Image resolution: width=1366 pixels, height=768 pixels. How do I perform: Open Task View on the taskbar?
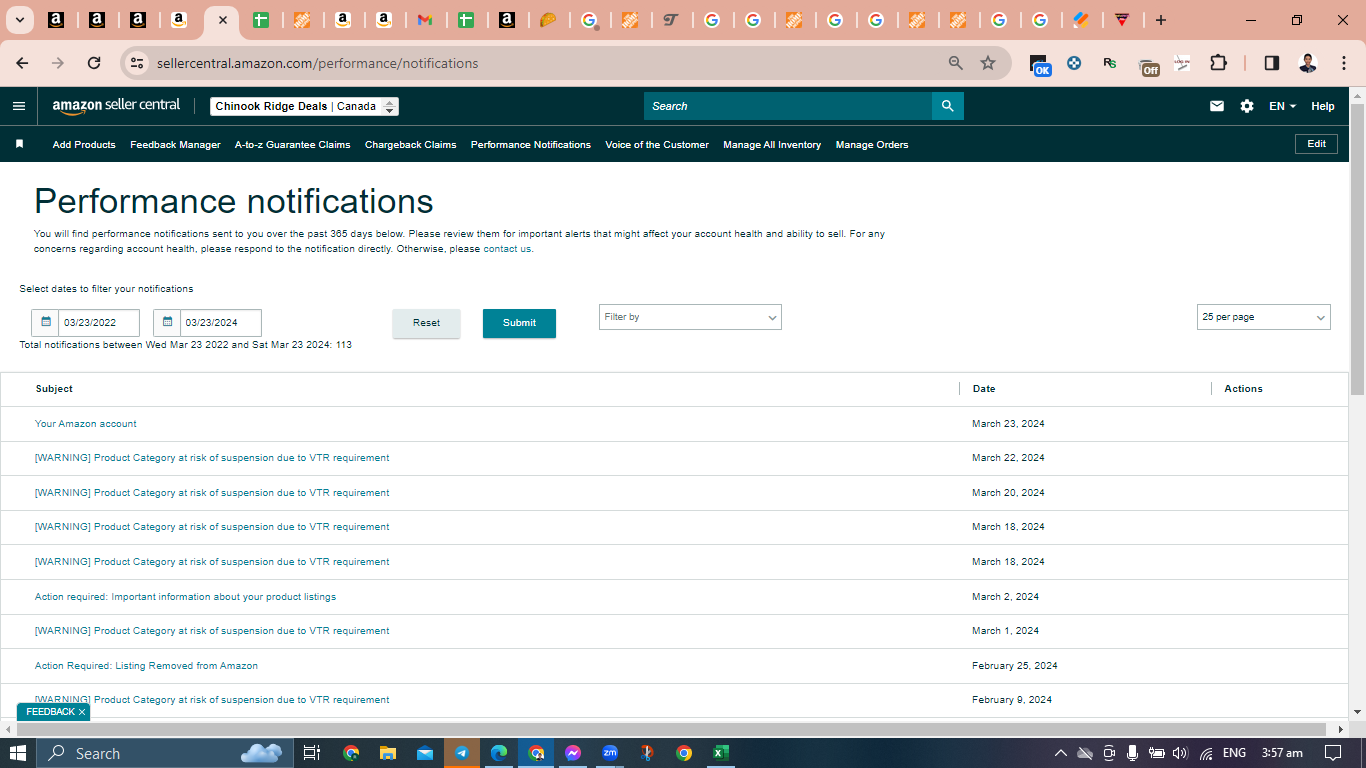pyautogui.click(x=311, y=753)
